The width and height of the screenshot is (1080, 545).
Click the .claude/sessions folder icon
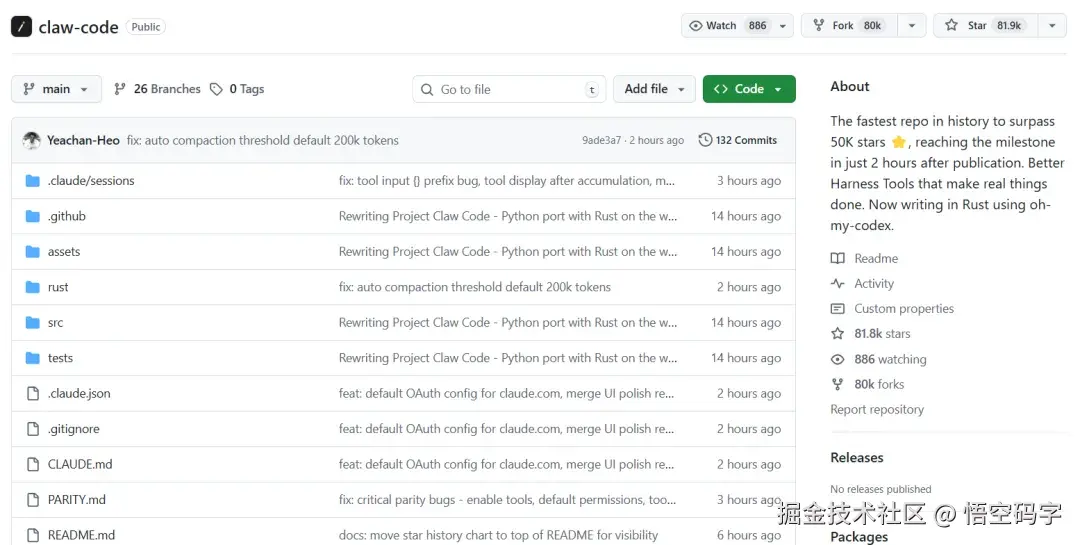[x=32, y=181]
